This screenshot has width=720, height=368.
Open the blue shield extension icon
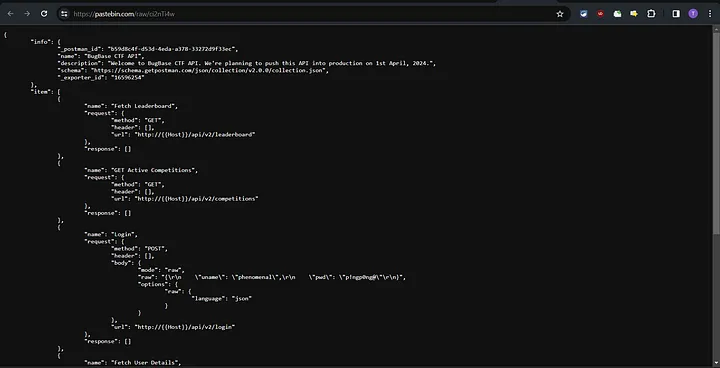click(x=584, y=14)
